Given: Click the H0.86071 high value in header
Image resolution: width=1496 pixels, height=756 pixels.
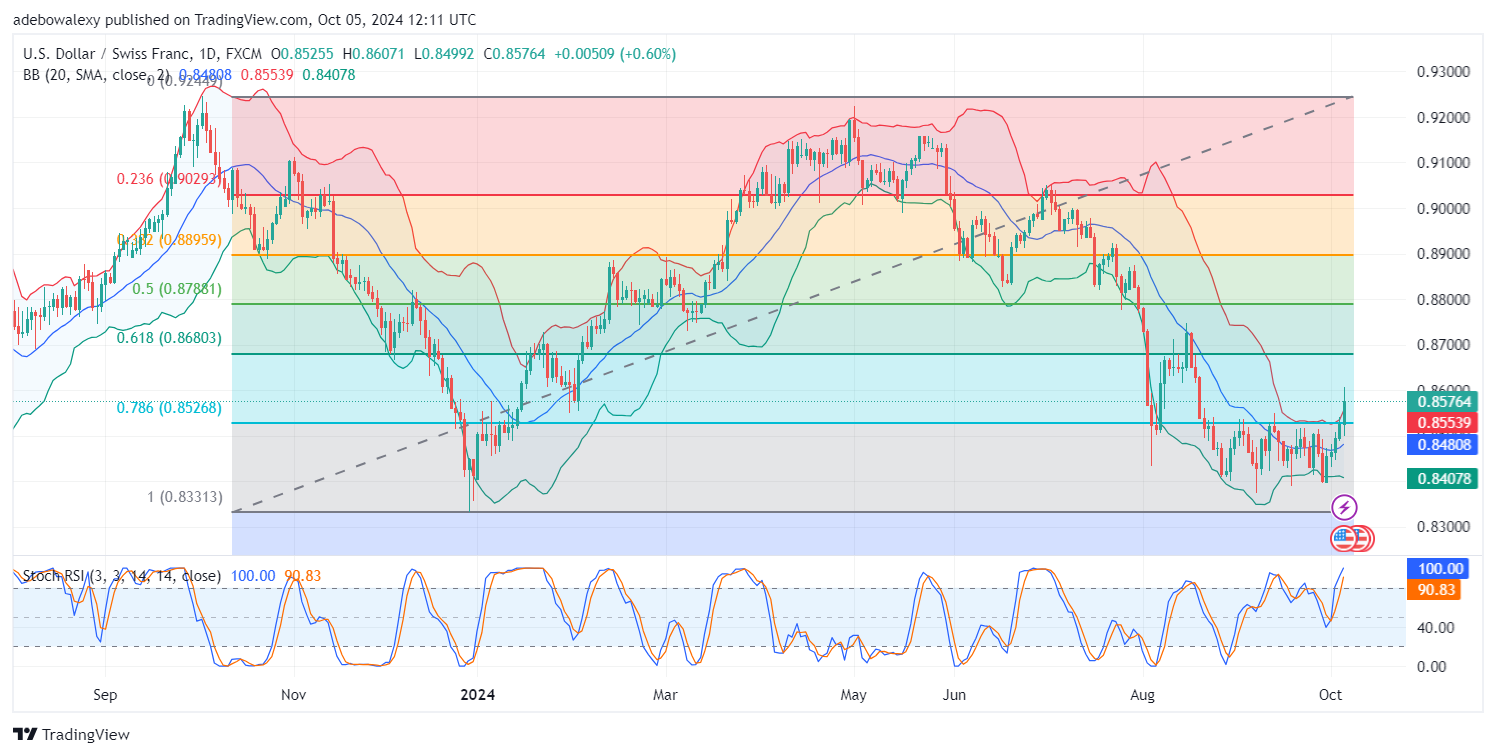Looking at the screenshot, I should 375,54.
